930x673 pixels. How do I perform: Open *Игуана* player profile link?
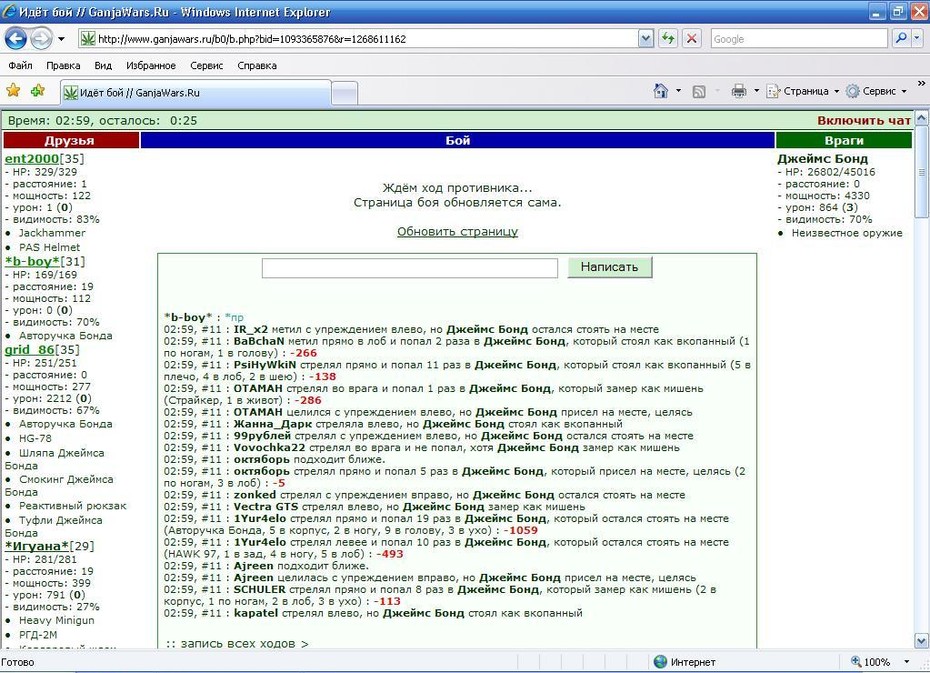pos(37,546)
